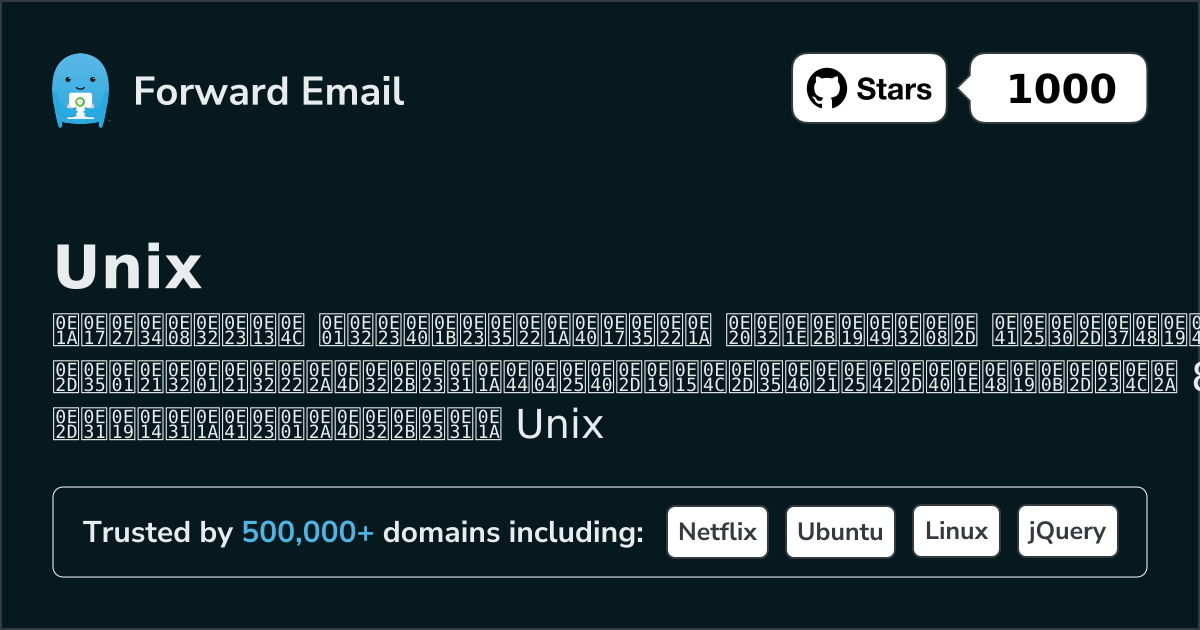Click the word Unix in the paragraph

pos(558,424)
